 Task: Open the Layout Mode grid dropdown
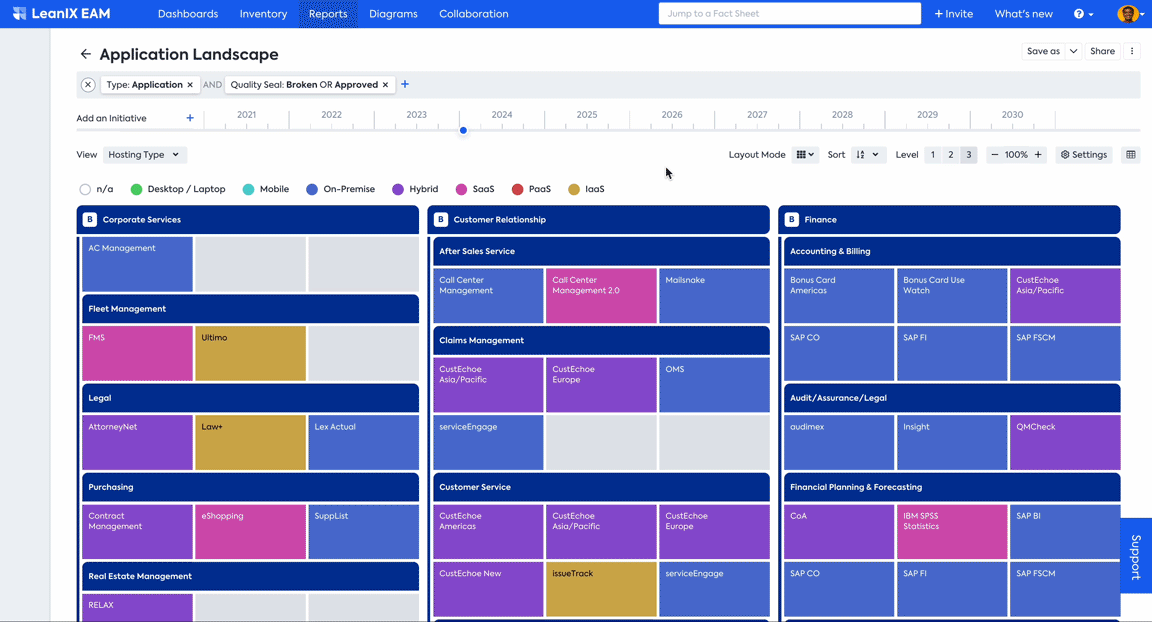(x=805, y=155)
